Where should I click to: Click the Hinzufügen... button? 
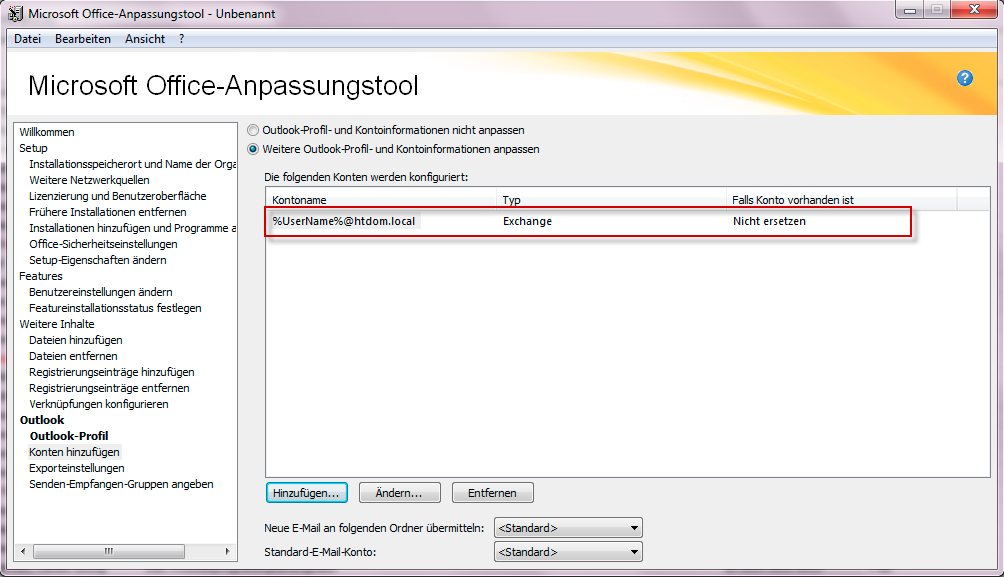tap(306, 492)
